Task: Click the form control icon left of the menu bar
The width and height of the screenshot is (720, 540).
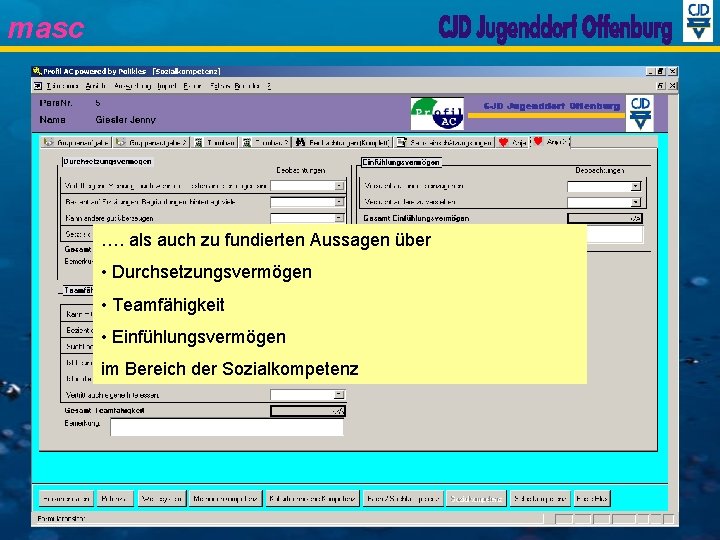Action: [38, 86]
